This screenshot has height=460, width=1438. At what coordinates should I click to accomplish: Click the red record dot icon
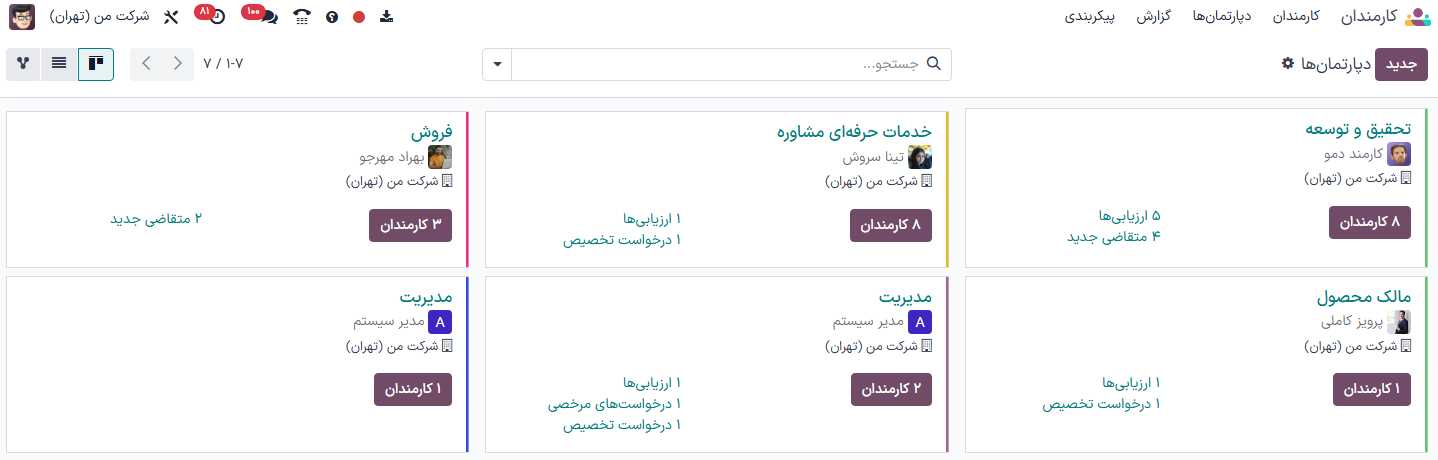(359, 17)
